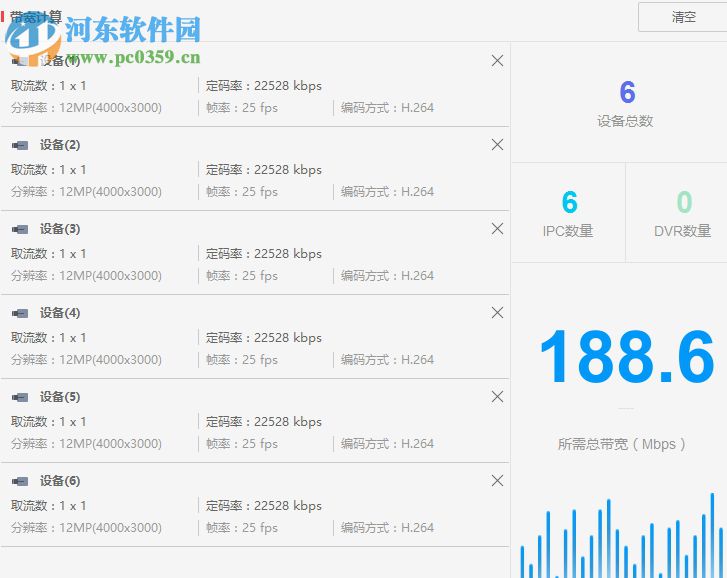Click the camera icon of 设备(3)
727x578 pixels.
point(20,229)
